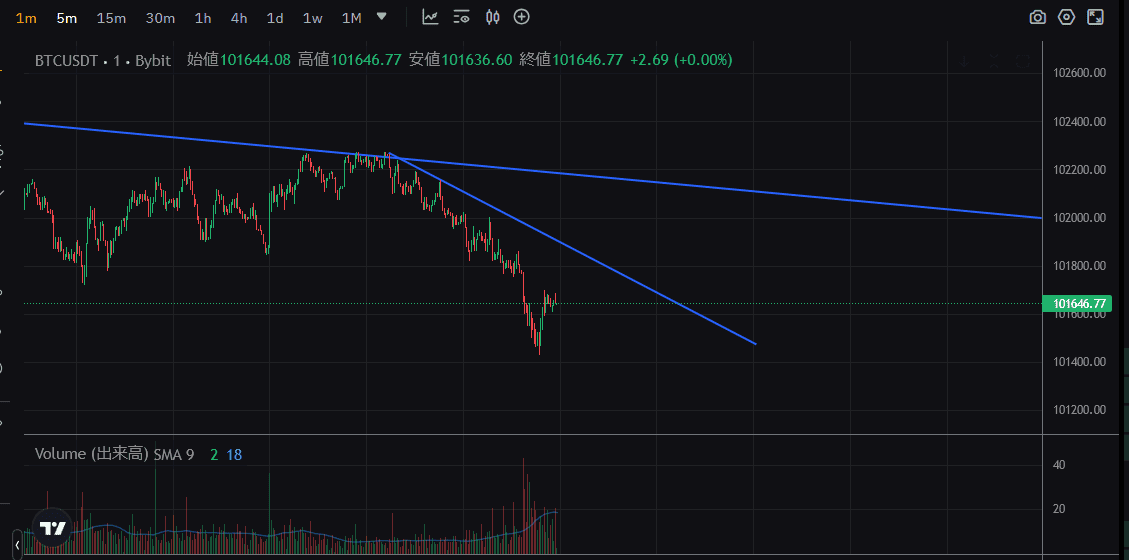Open the indicators line-chart icon
1129x560 pixels.
click(430, 17)
